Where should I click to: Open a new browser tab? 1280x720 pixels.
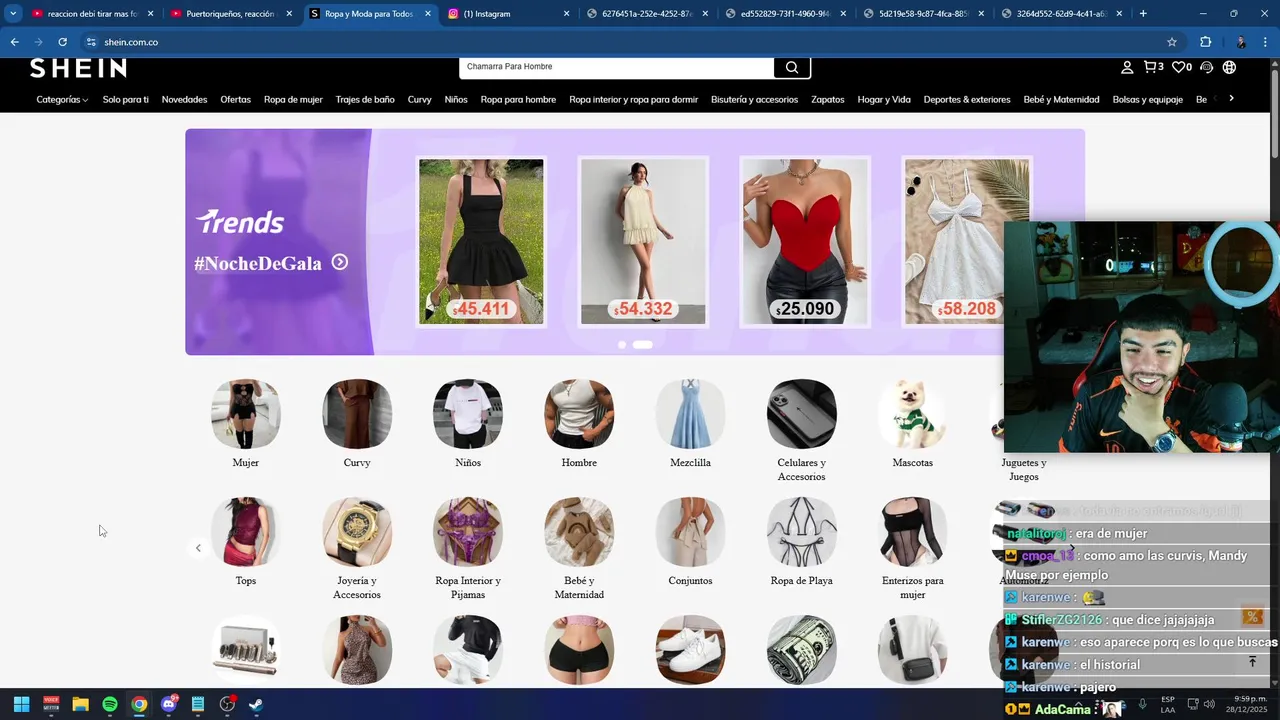click(1143, 14)
